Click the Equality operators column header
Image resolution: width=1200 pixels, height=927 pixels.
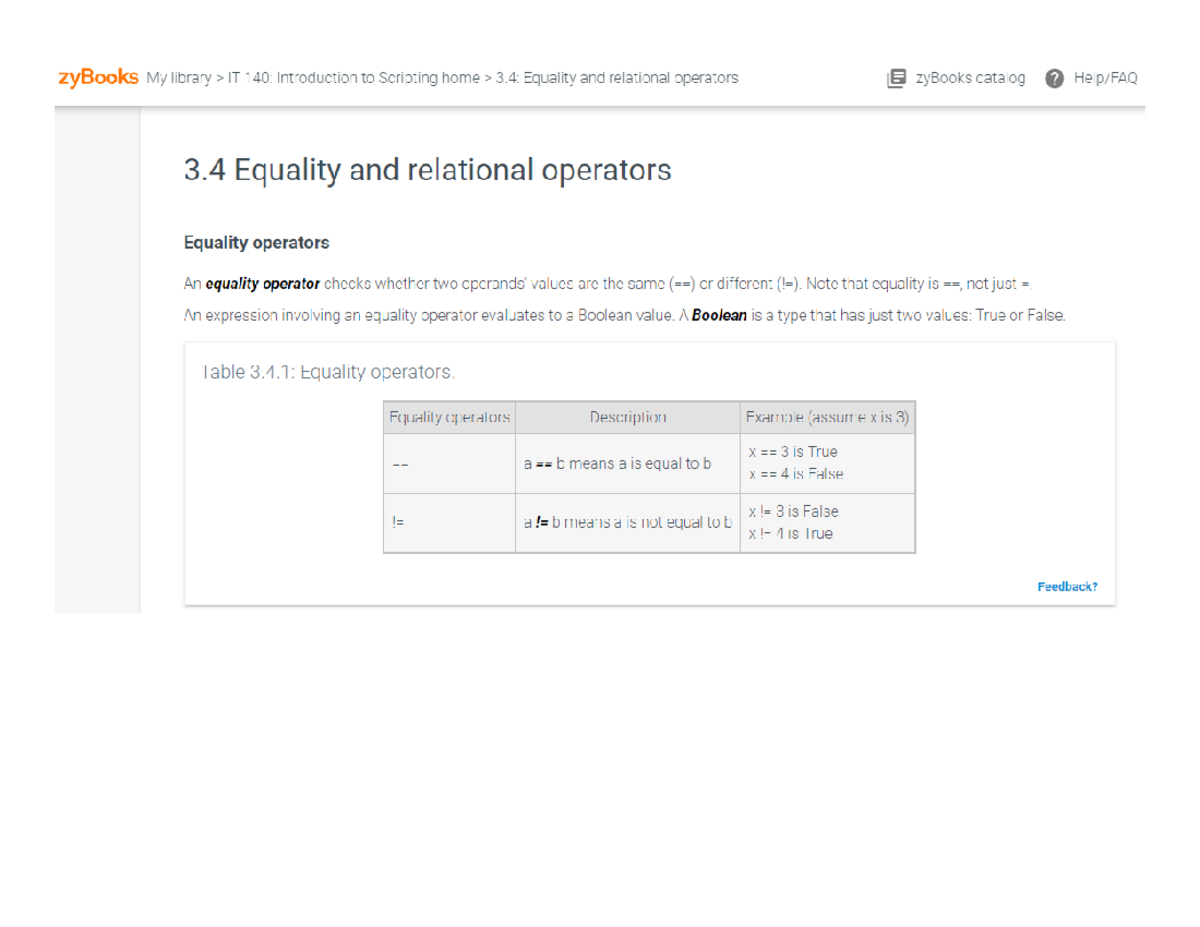448,417
